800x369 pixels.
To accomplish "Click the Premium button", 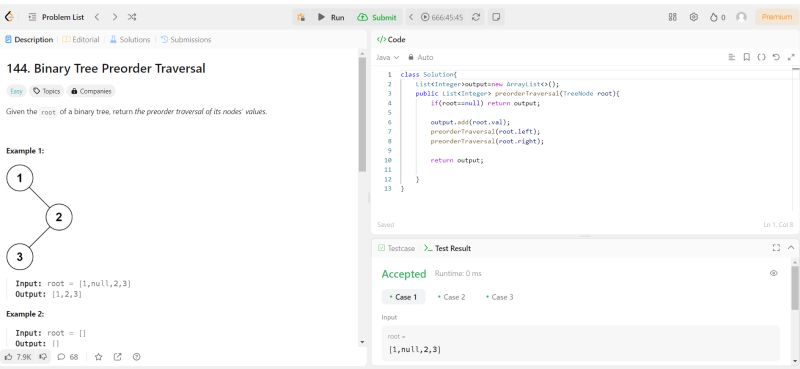I will 777,17.
